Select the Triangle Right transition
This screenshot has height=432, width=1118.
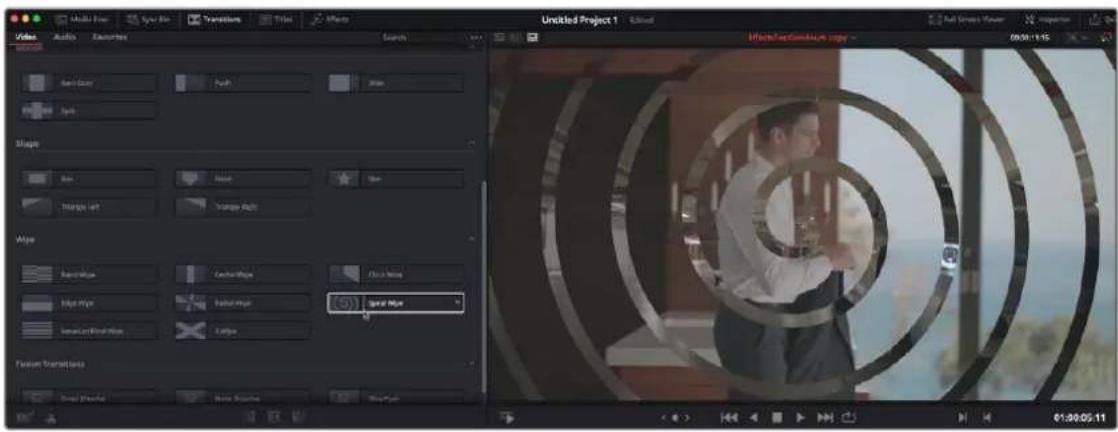[x=242, y=206]
